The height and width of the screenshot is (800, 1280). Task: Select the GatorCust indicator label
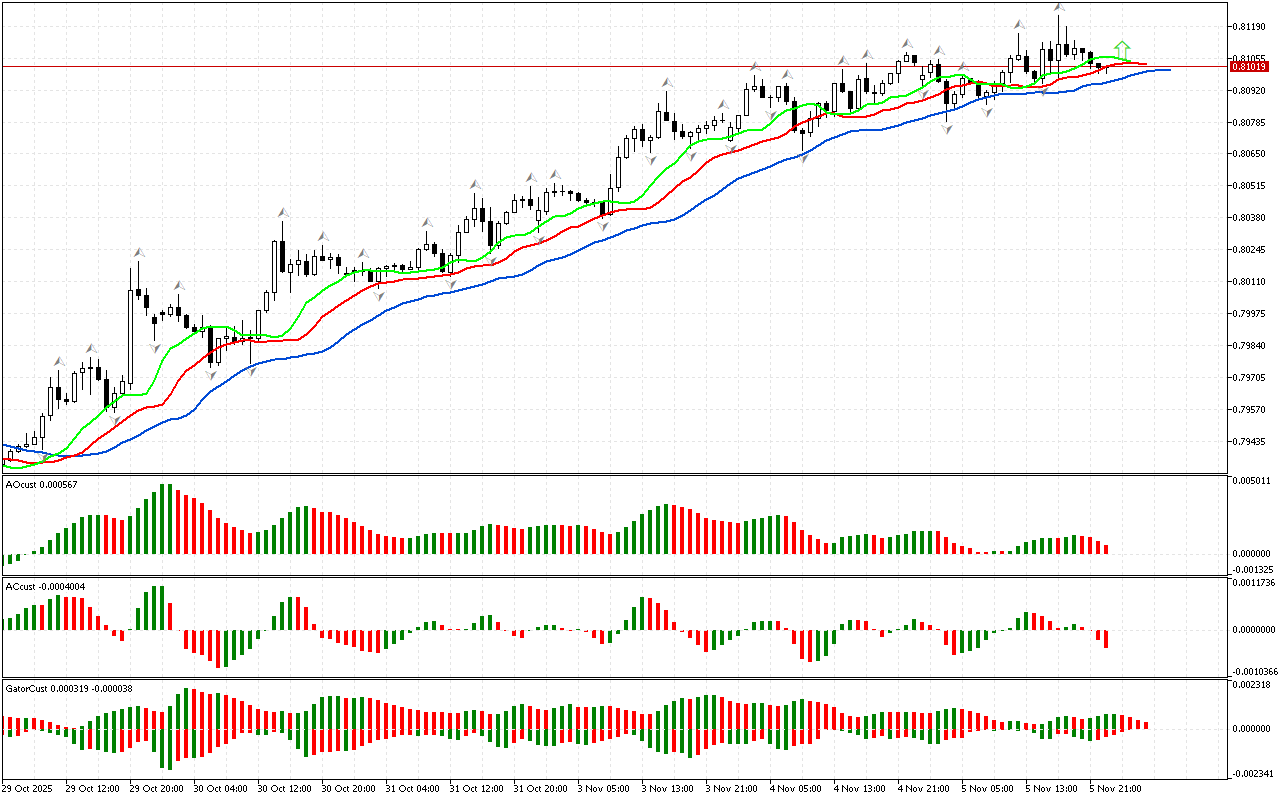[70, 688]
